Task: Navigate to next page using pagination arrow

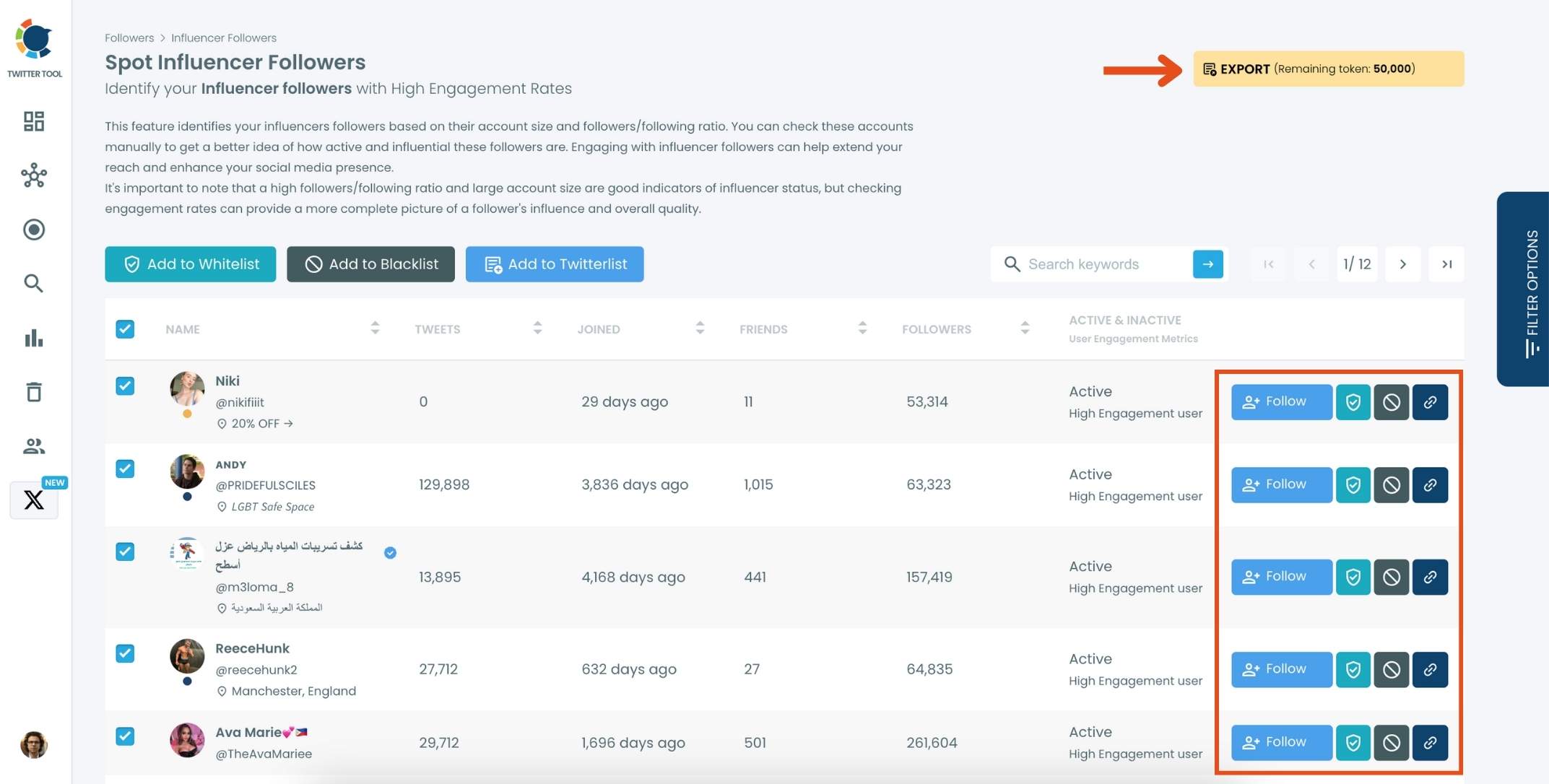Action: coord(1401,264)
